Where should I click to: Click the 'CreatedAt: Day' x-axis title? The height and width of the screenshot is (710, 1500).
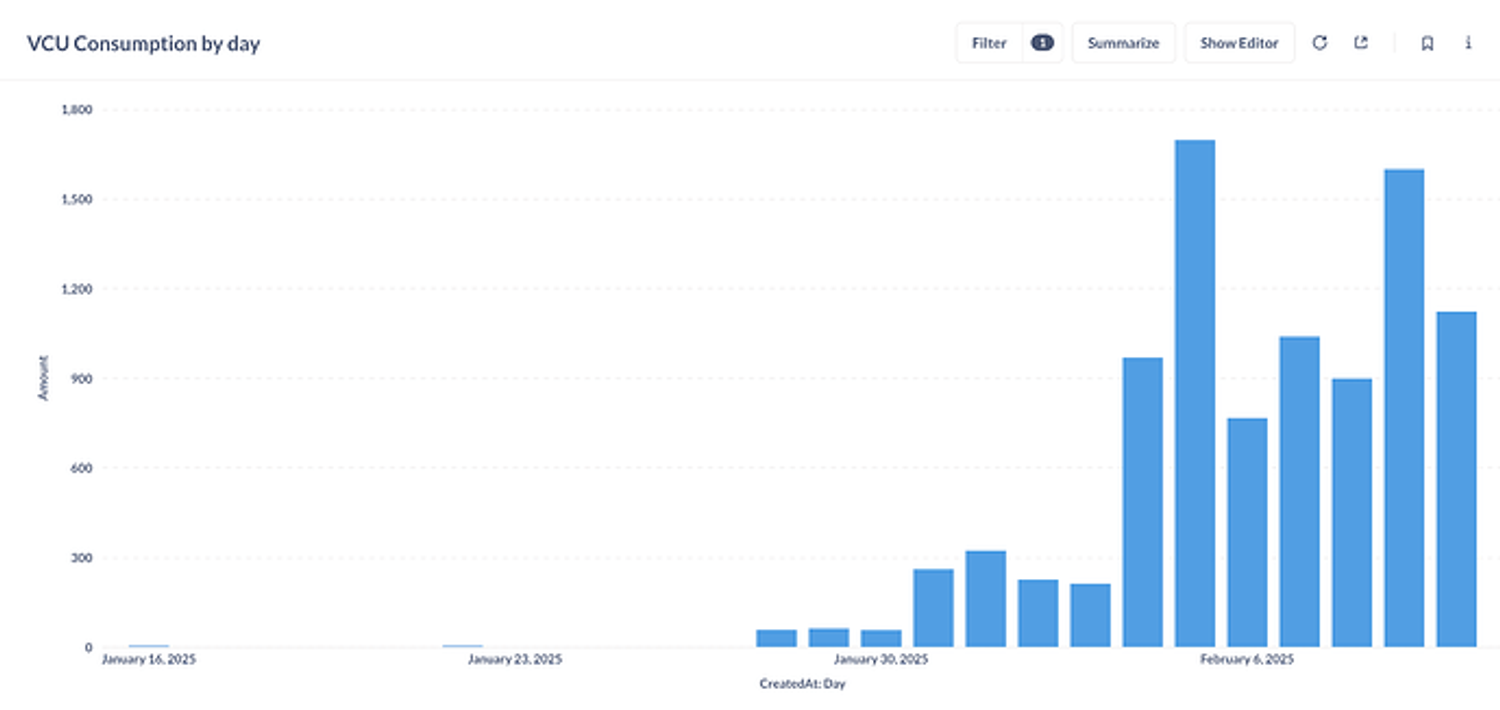[x=802, y=684]
